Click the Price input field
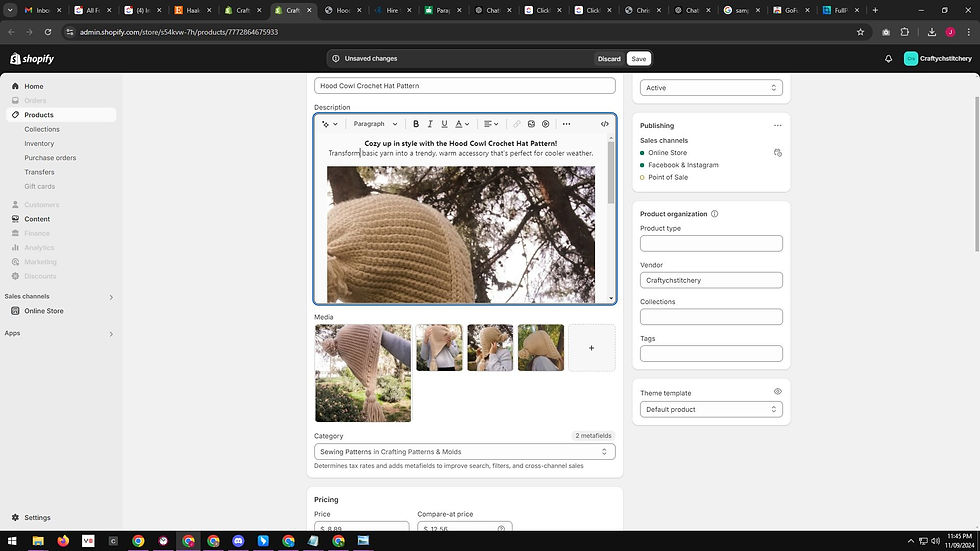Screen dimensions: 980x551 pyautogui.click(x=361, y=527)
